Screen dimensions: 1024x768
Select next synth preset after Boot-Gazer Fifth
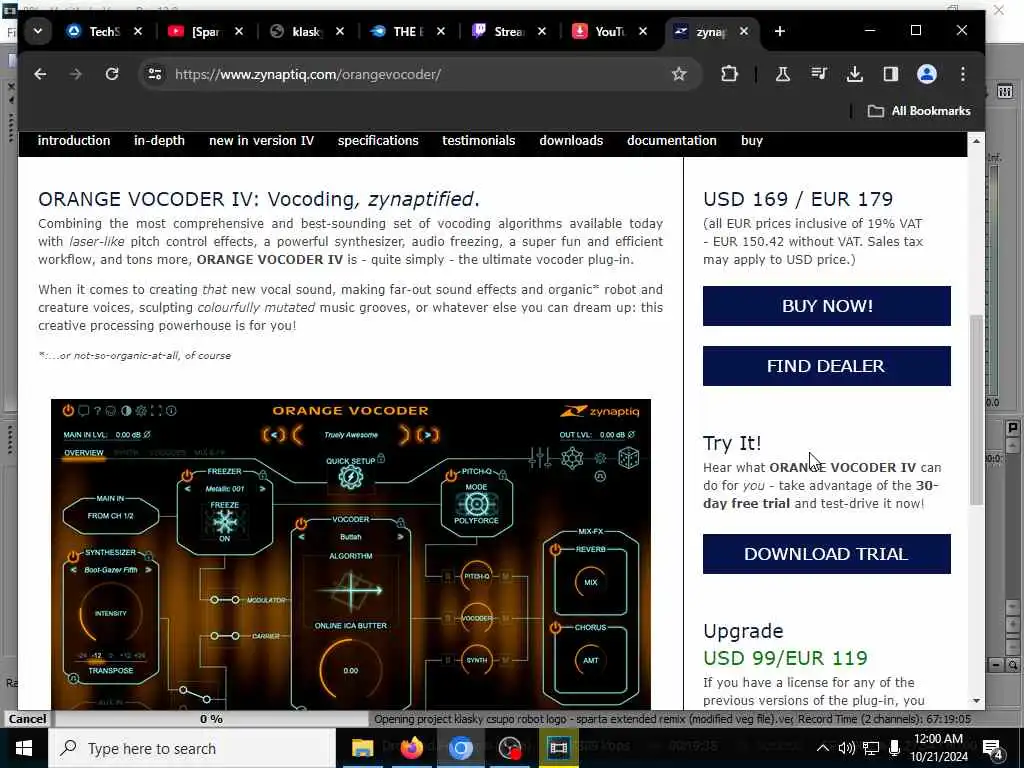tap(148, 570)
